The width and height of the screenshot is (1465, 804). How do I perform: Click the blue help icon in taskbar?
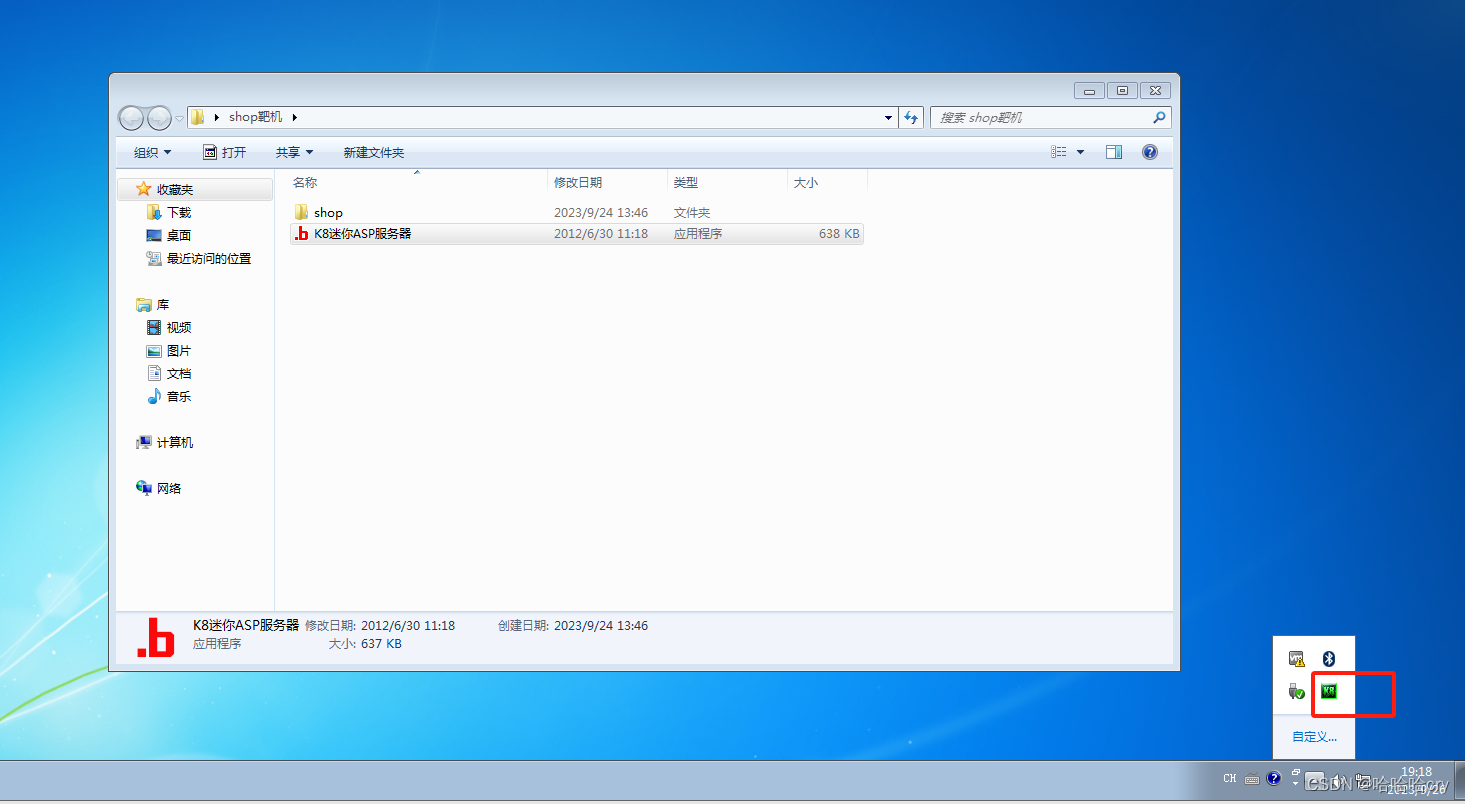(1274, 779)
